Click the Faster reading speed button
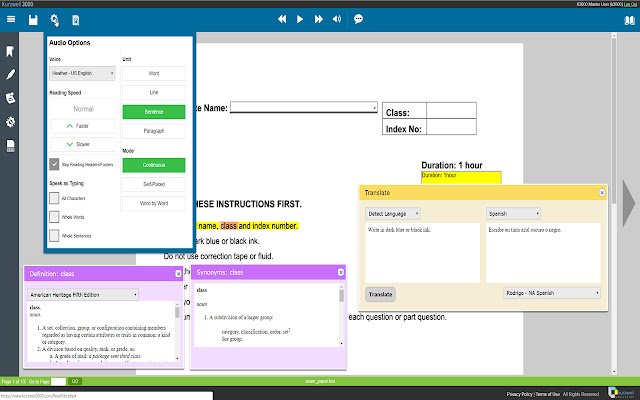Screen dimensions: 640x400 pyautogui.click(x=82, y=126)
